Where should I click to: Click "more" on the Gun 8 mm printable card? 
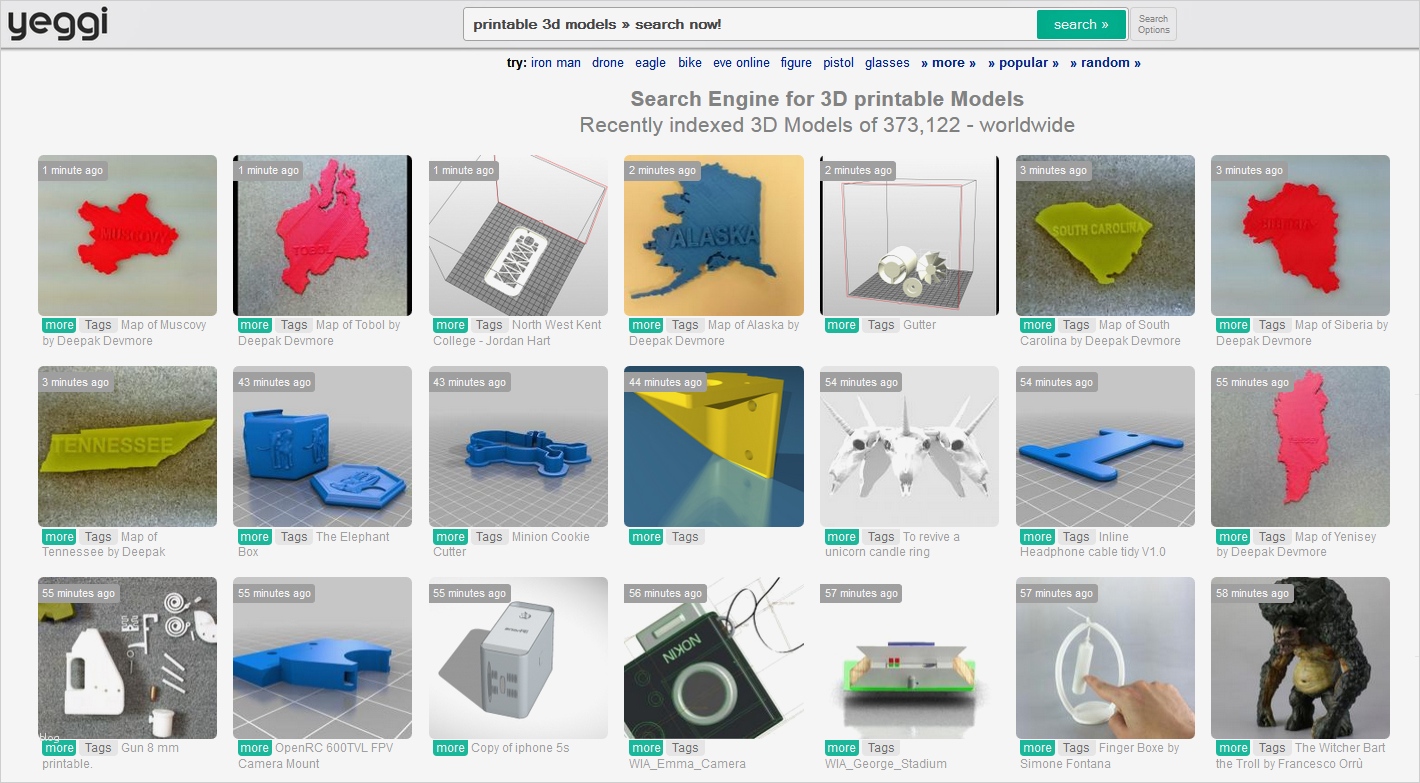(x=58, y=747)
